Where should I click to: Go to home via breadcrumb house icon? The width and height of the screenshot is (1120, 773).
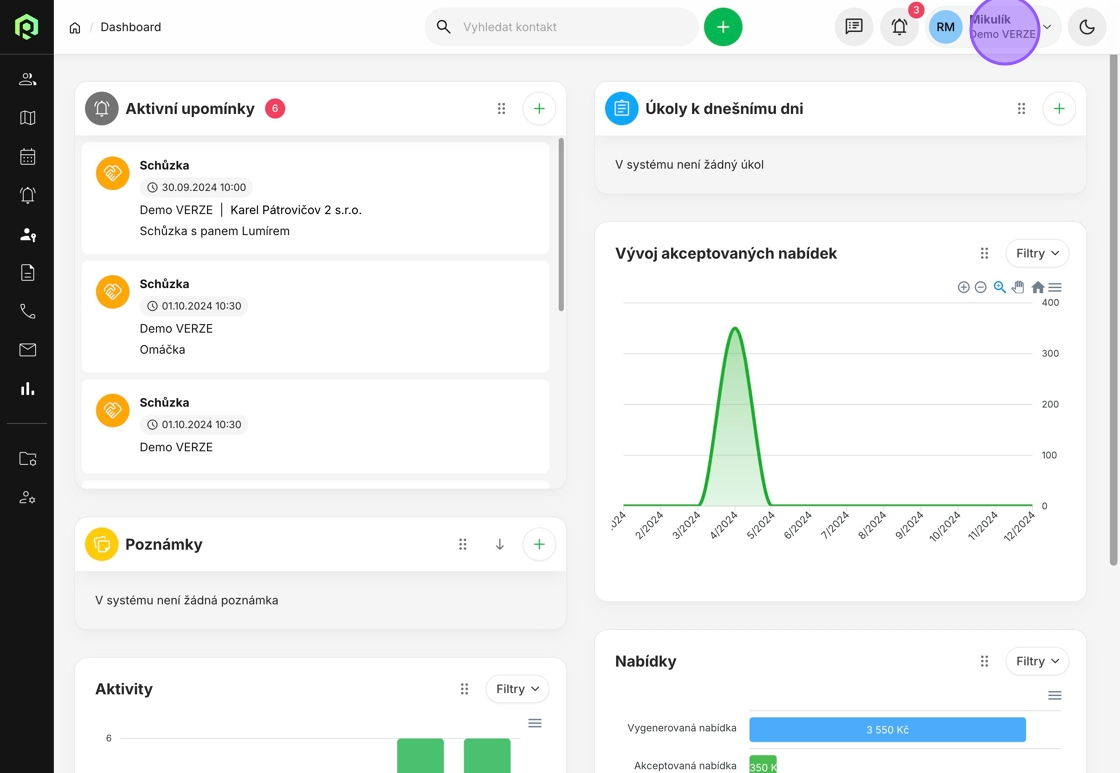click(x=74, y=27)
